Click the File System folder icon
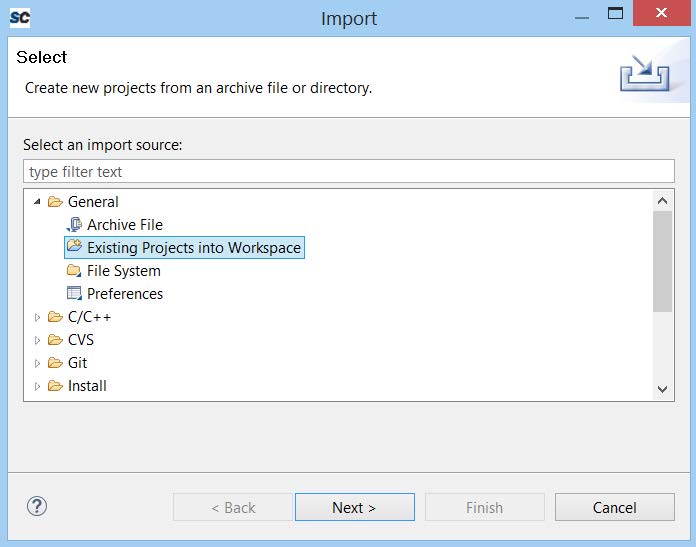Screen dimensions: 696x547 coord(74,271)
